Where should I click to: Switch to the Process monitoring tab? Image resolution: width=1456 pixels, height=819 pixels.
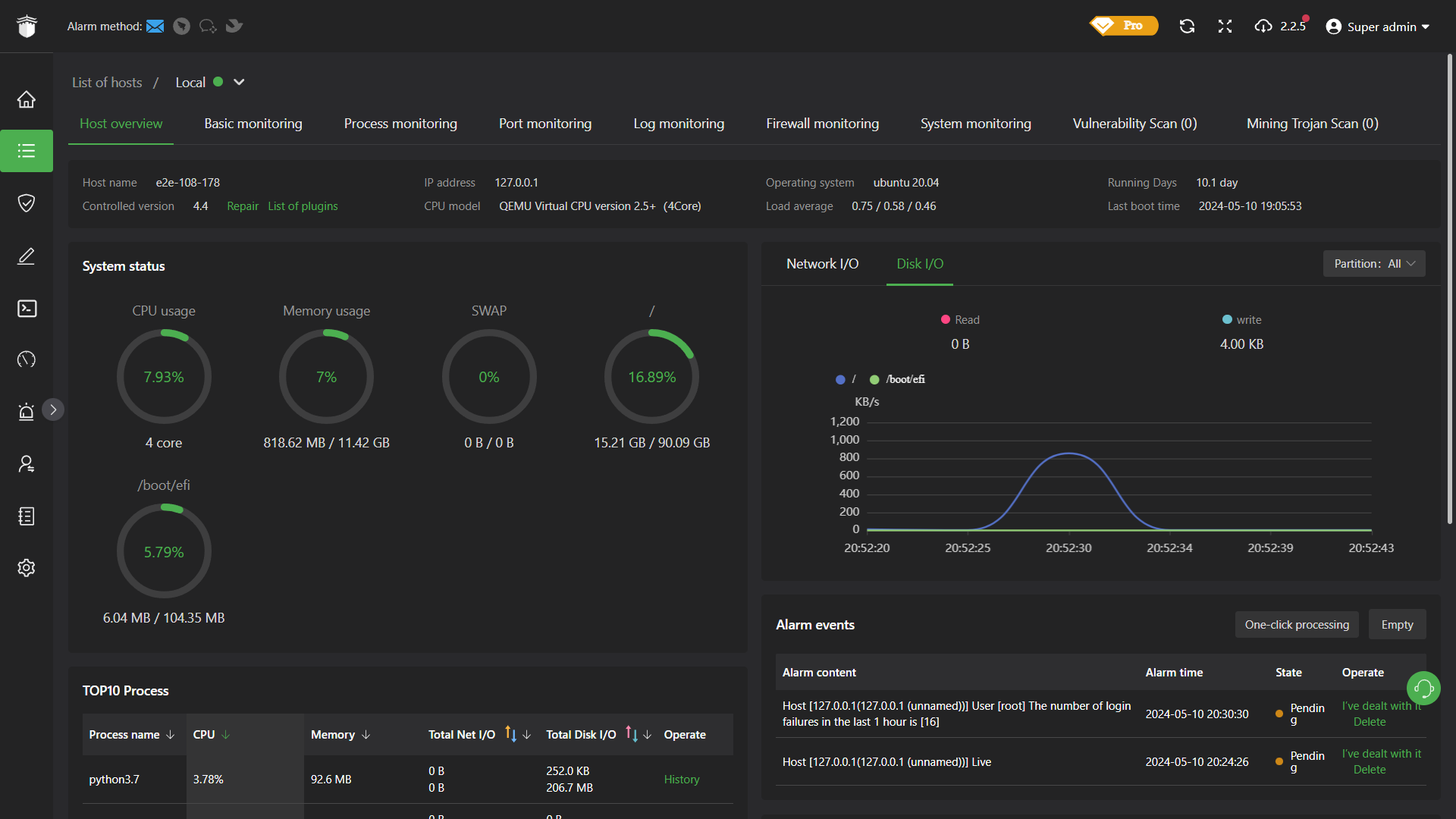[400, 124]
